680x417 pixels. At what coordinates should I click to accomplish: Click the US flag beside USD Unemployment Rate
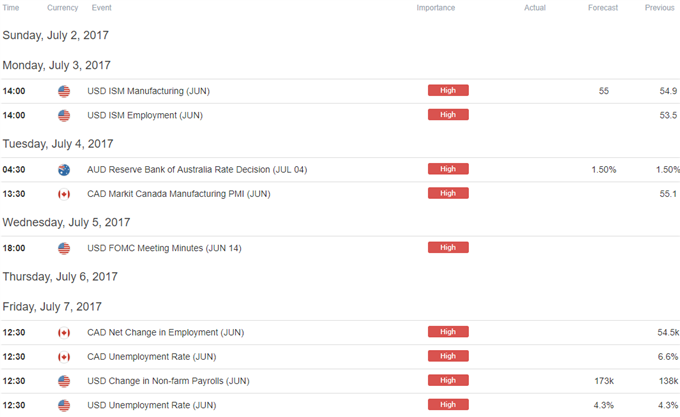(64, 405)
